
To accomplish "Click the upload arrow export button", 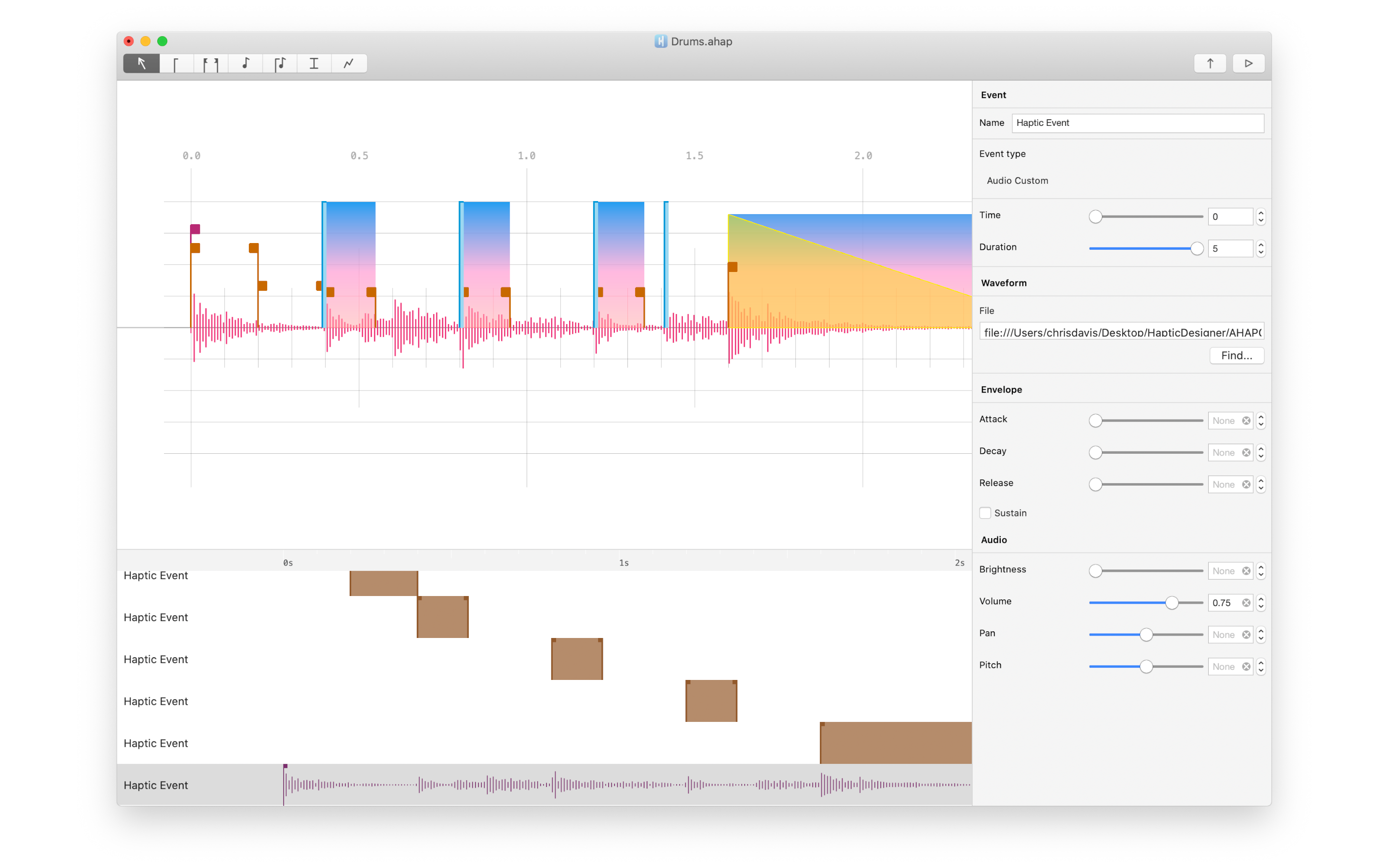I will pyautogui.click(x=1210, y=63).
